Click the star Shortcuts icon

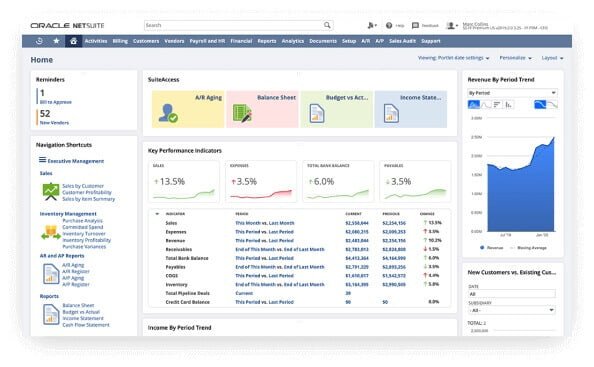56,41
